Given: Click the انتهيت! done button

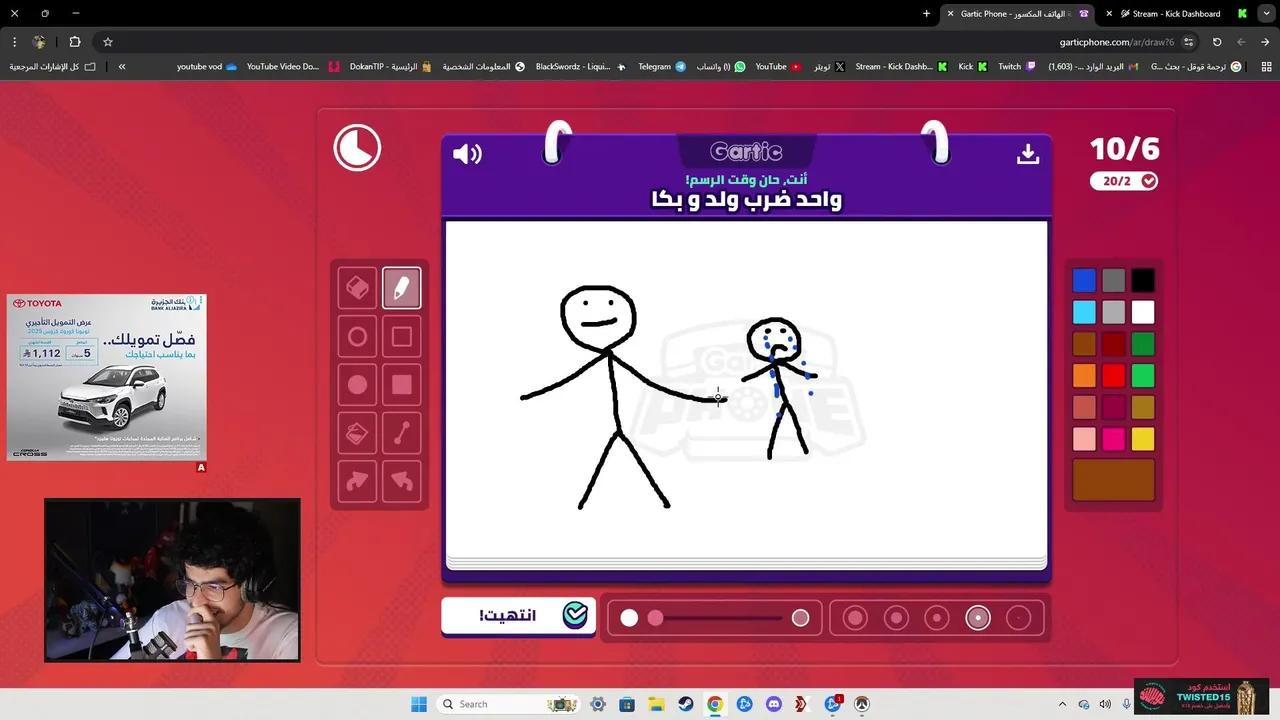Looking at the screenshot, I should [x=518, y=615].
